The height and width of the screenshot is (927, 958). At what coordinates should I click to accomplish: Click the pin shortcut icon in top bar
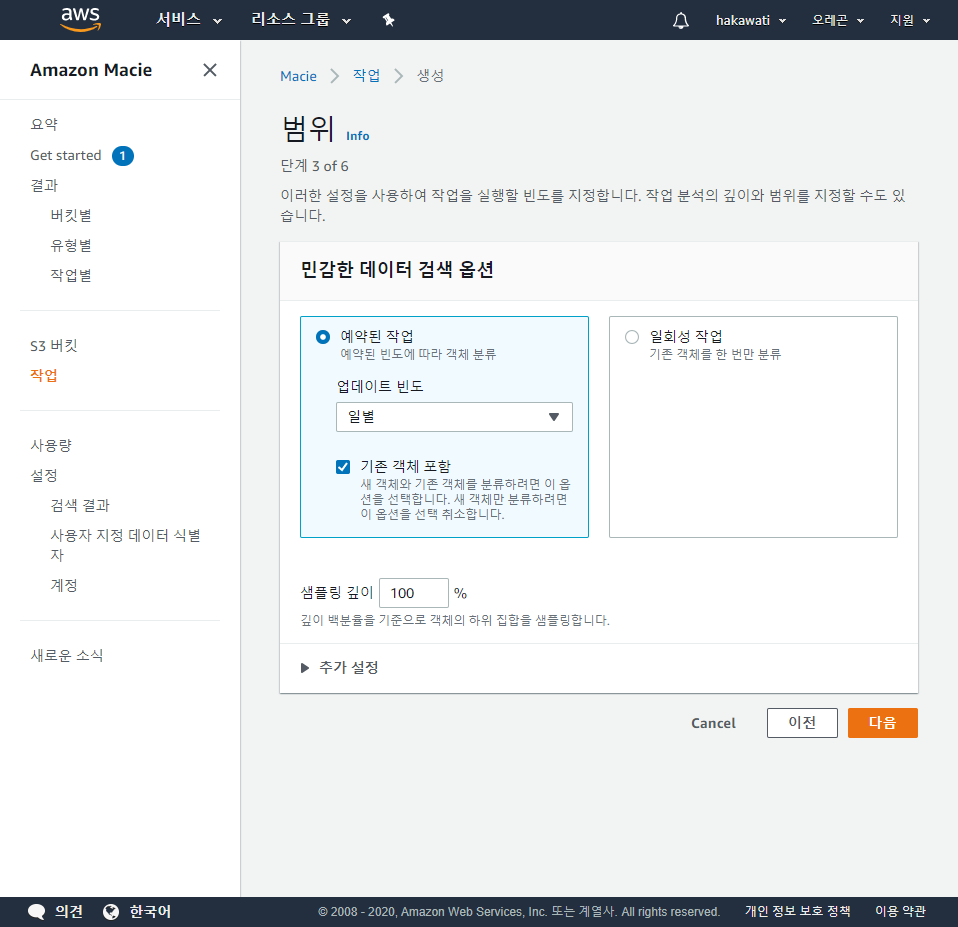(x=389, y=20)
